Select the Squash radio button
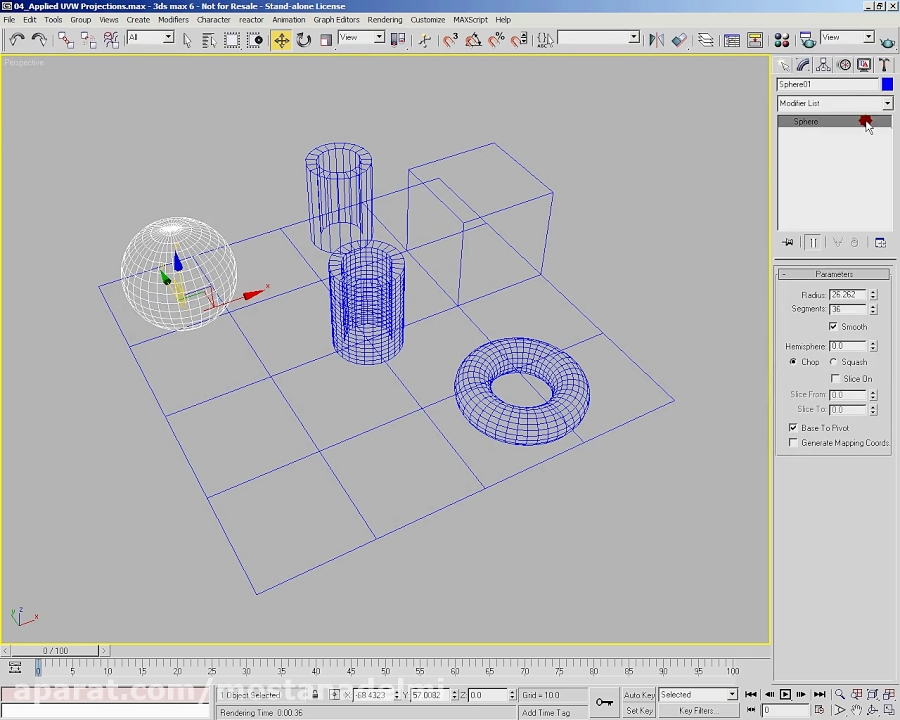The image size is (900, 720). pos(834,362)
